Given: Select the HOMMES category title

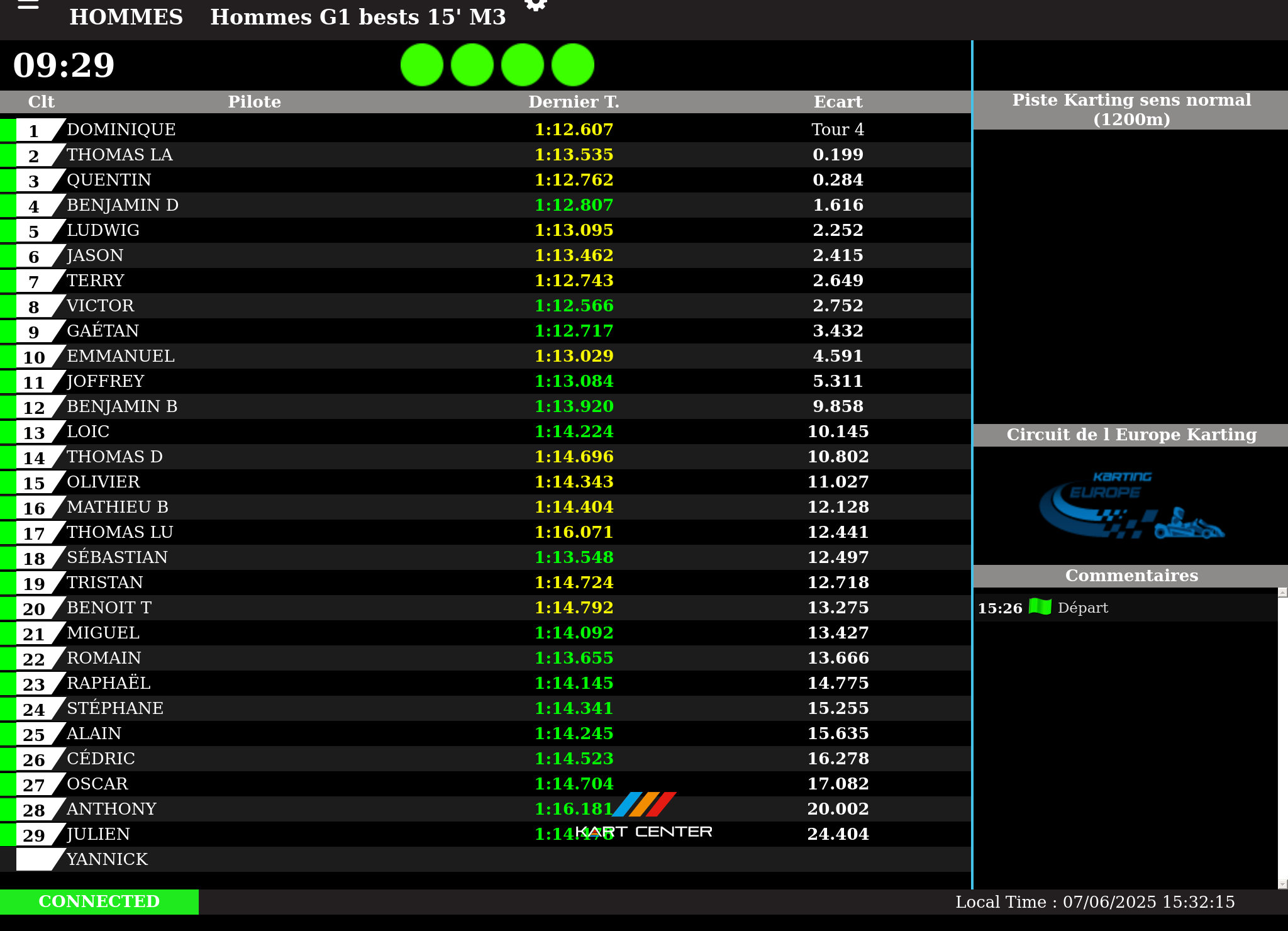Looking at the screenshot, I should pyautogui.click(x=126, y=17).
